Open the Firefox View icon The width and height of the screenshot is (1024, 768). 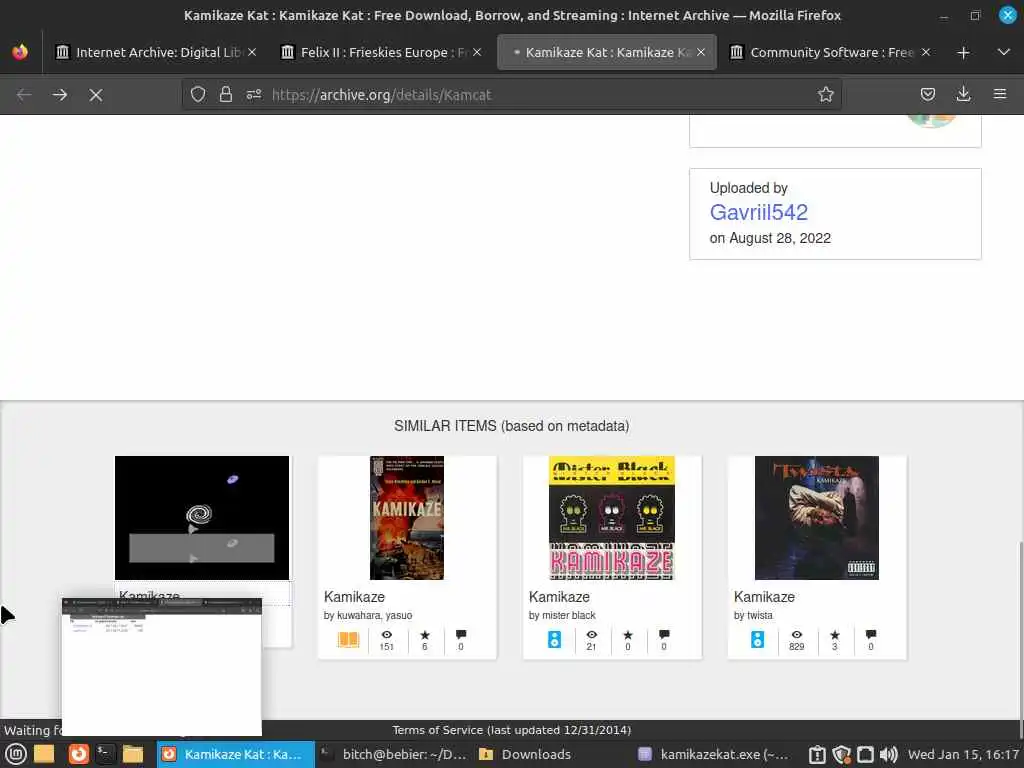pos(20,52)
